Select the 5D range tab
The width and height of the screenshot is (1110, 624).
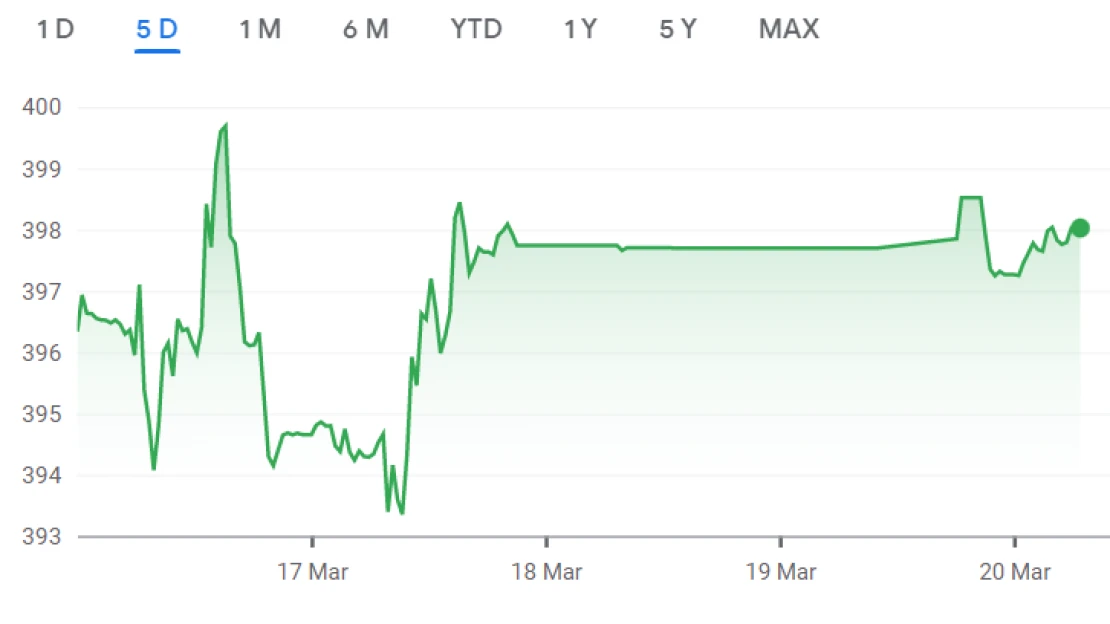click(157, 29)
